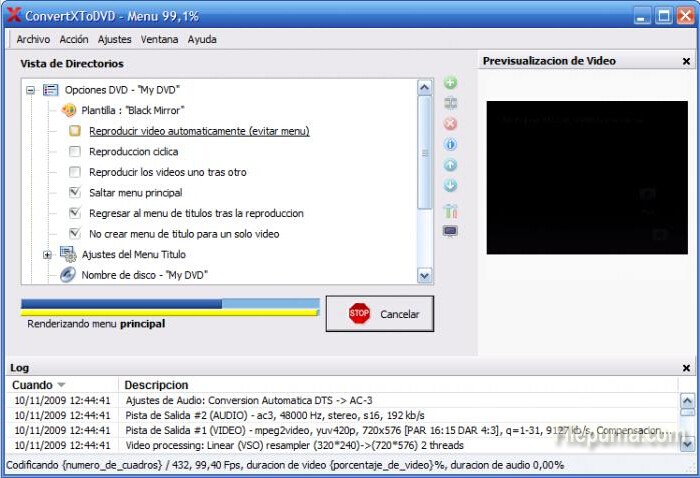Screen dimensions: 700x478
Task: Click the move down arrow icon
Action: [x=450, y=186]
